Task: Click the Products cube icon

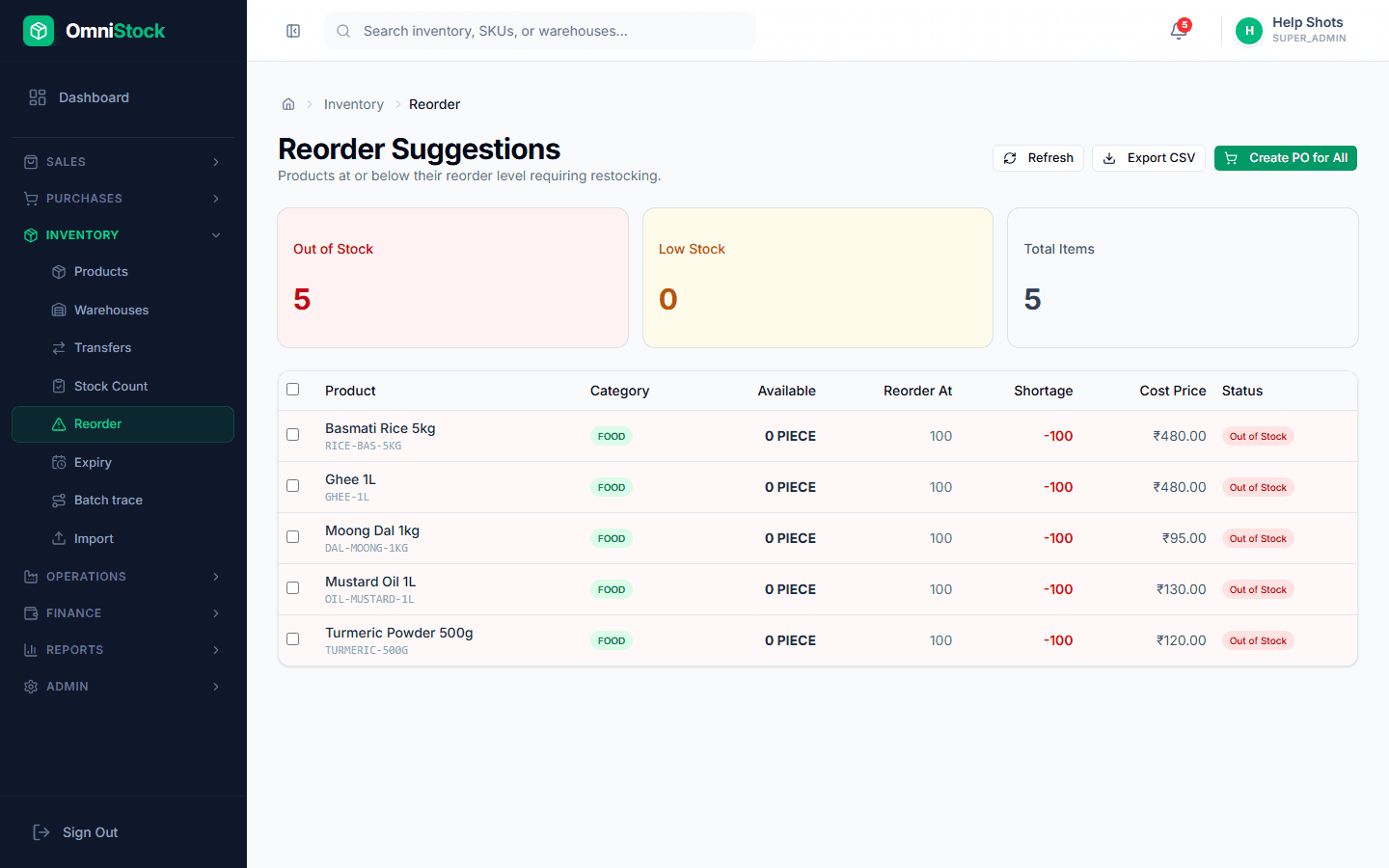Action: pyautogui.click(x=59, y=272)
